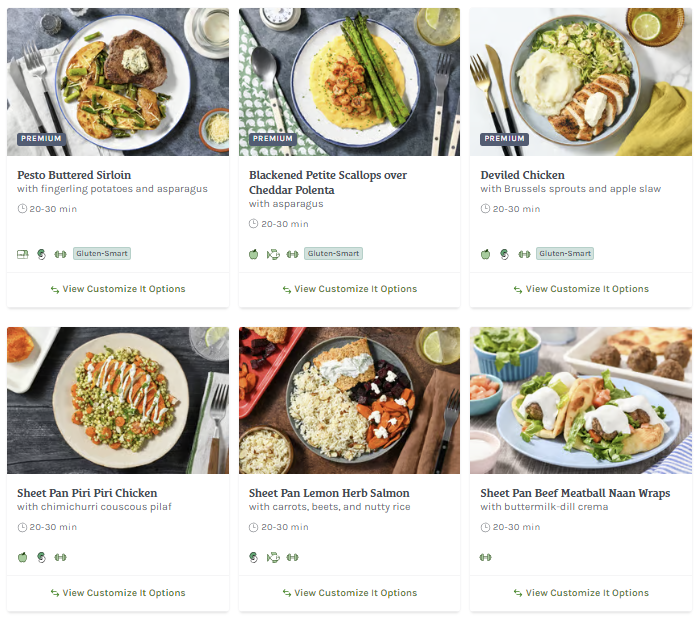
Task: Expand Customize It Options for Blackened Petite Scallops
Action: pos(349,289)
